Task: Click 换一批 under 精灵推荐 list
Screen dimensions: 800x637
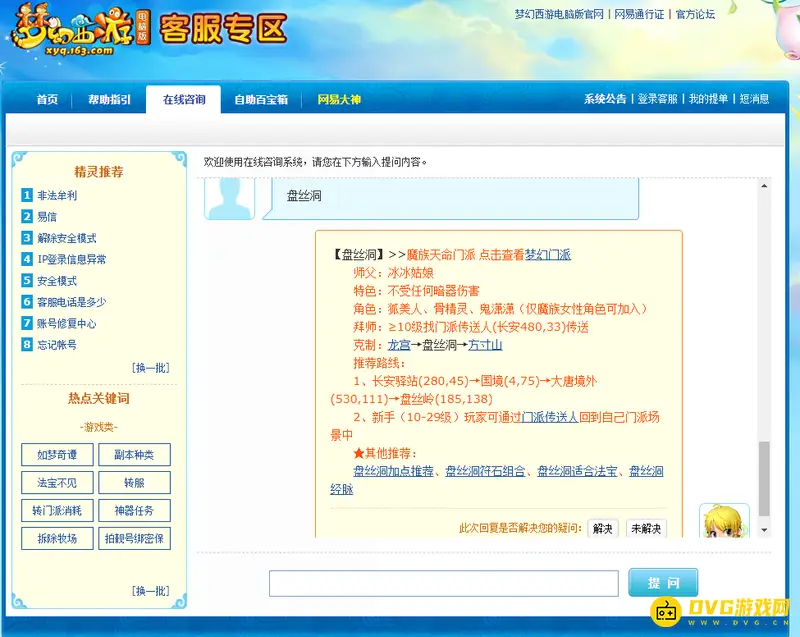Action: pos(151,368)
